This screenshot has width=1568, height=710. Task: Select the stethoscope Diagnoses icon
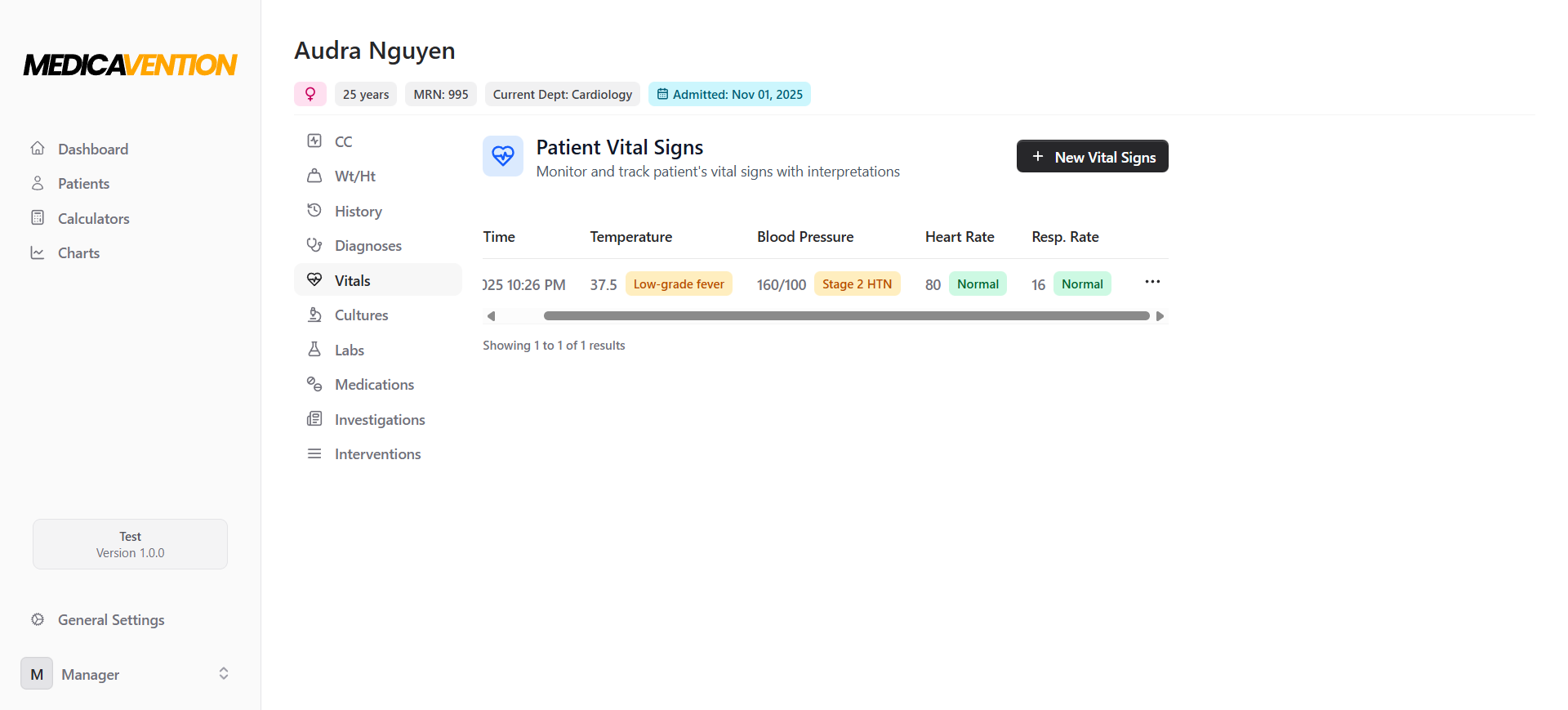pyautogui.click(x=314, y=244)
